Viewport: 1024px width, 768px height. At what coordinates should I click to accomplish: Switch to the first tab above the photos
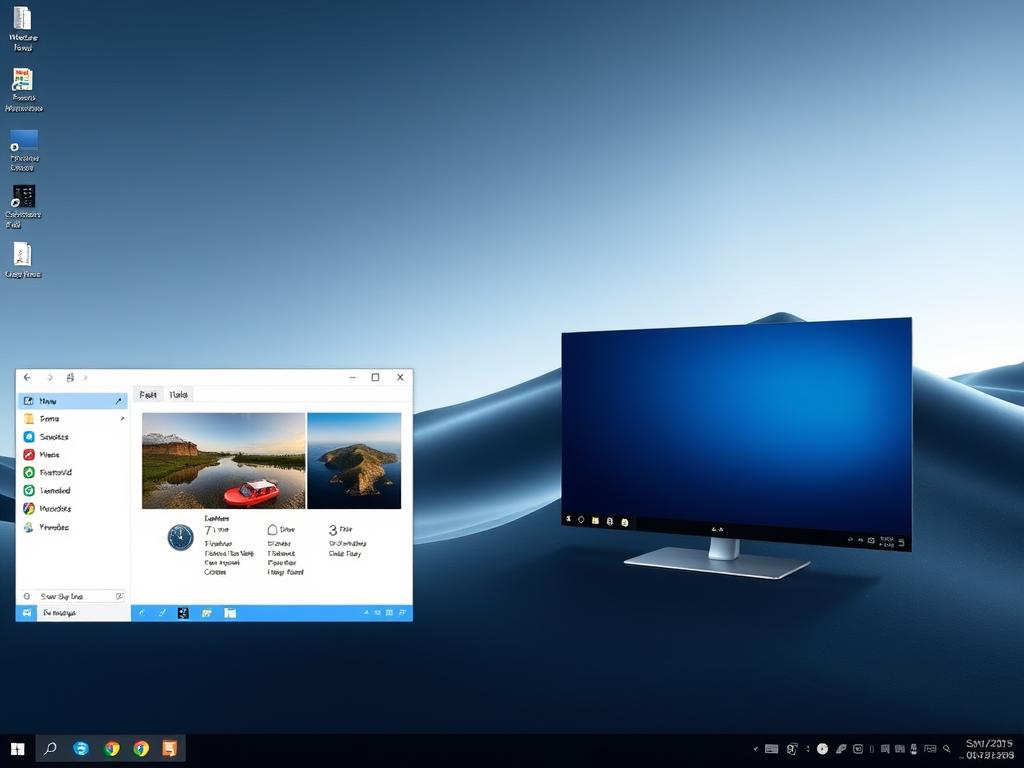(x=148, y=394)
